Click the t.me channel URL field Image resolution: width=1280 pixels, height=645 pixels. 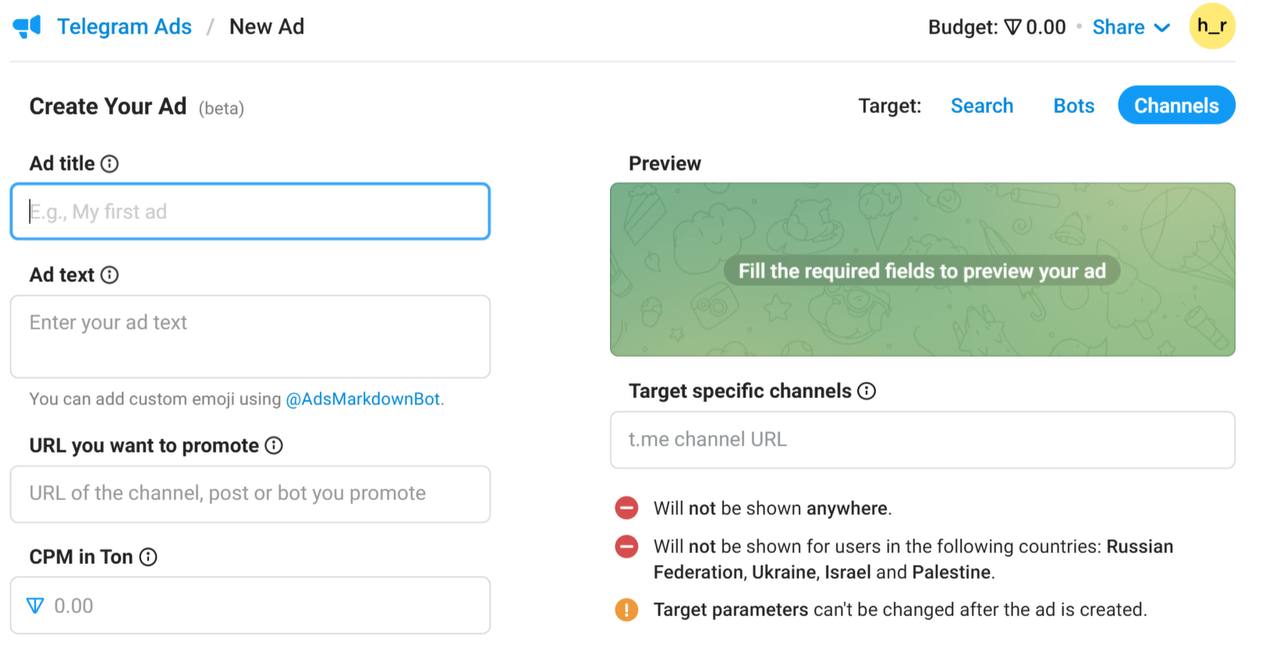point(923,440)
